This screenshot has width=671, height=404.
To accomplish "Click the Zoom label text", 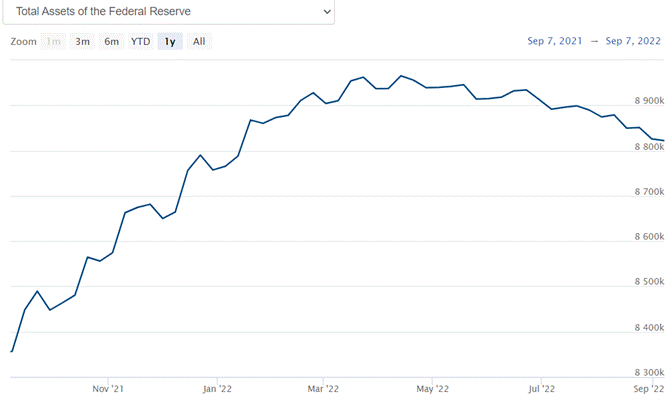I will click(24, 42).
